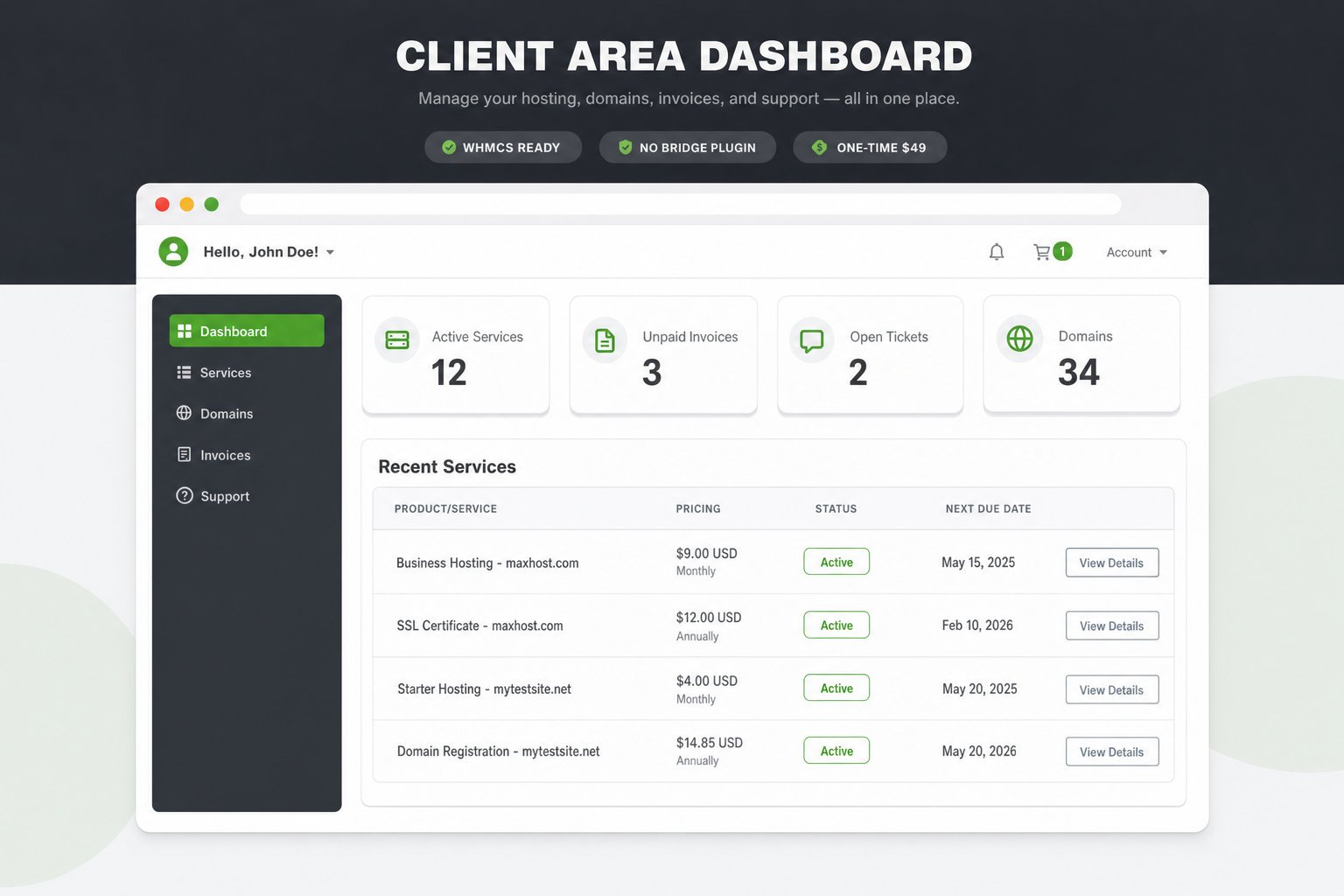This screenshot has height=896, width=1344.
Task: Click Active status of Starter Hosting row
Action: point(836,688)
